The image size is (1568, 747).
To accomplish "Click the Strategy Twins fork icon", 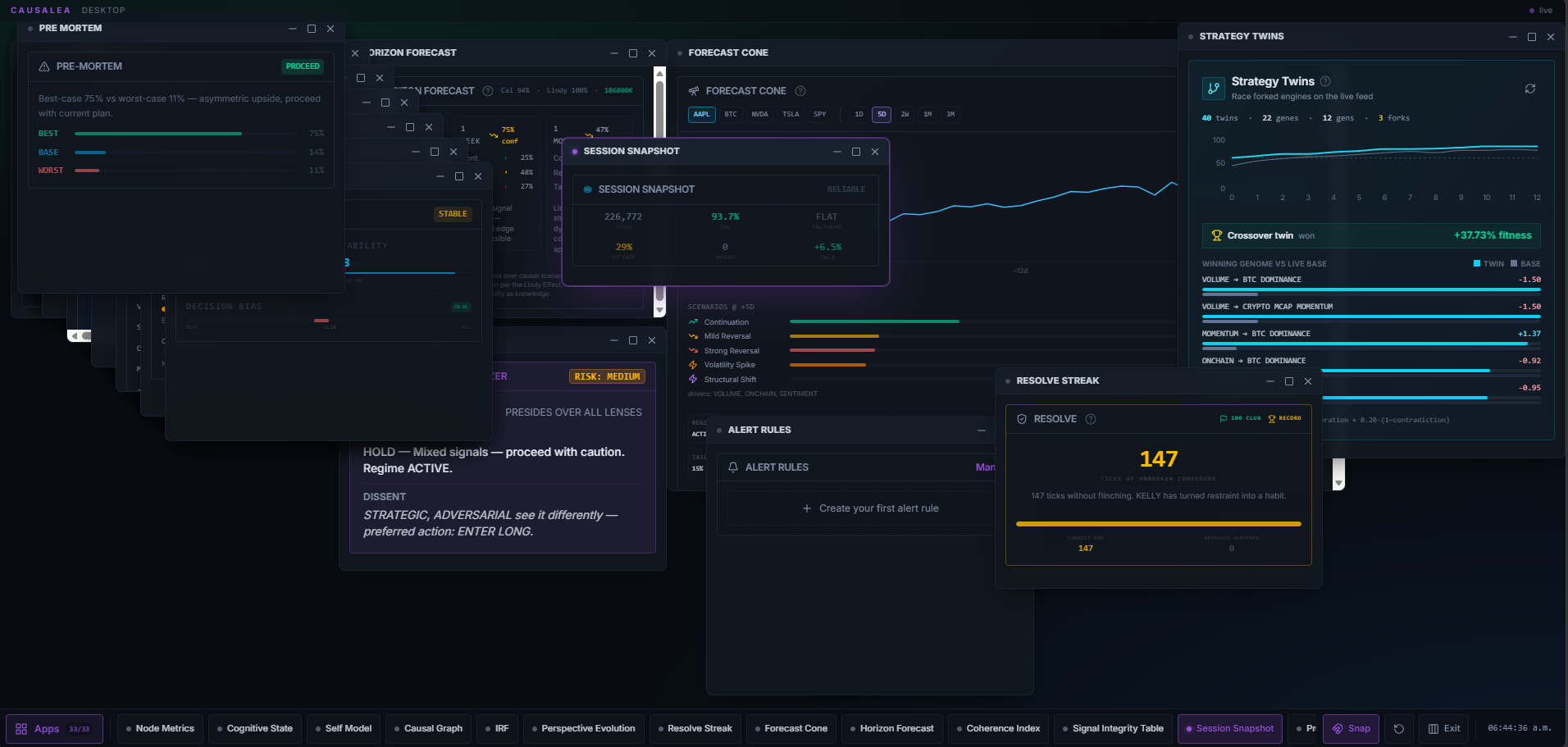I will (x=1214, y=89).
